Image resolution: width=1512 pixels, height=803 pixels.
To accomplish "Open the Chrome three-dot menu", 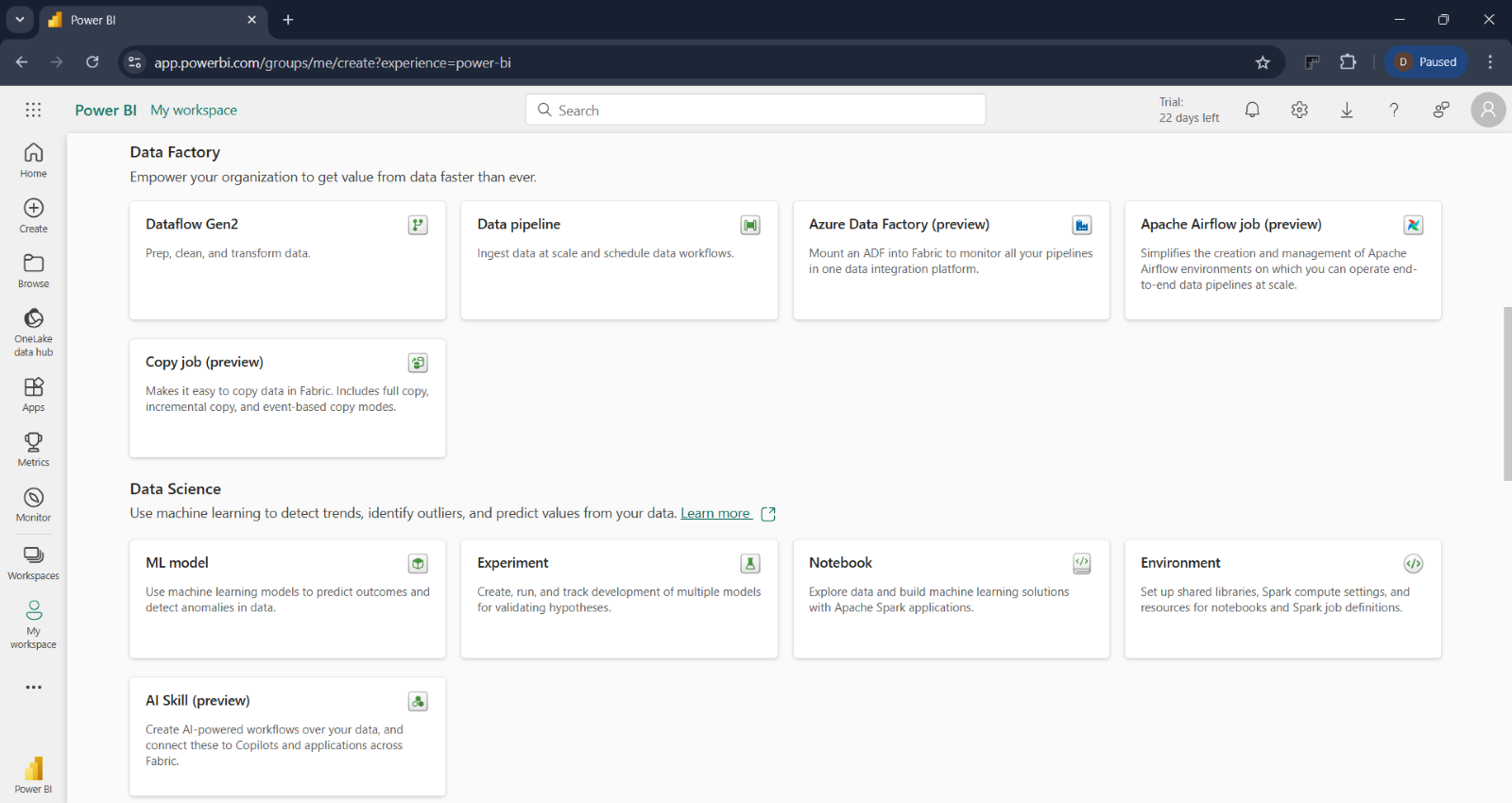I will (1490, 62).
